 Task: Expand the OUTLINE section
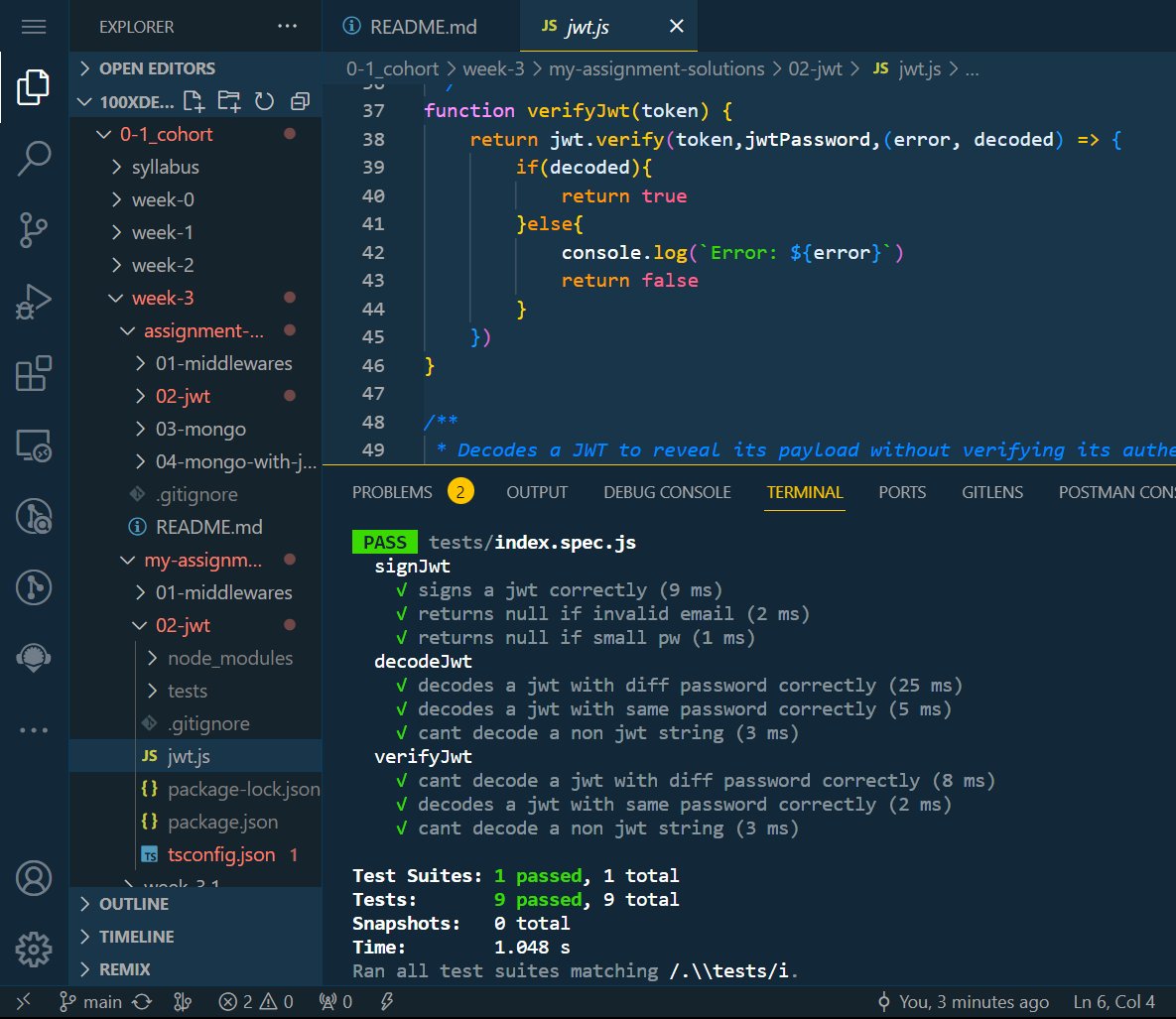(196, 904)
